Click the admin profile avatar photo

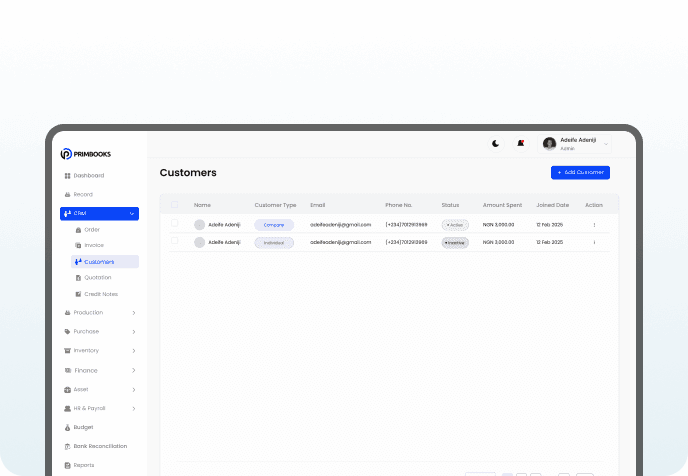pos(549,143)
